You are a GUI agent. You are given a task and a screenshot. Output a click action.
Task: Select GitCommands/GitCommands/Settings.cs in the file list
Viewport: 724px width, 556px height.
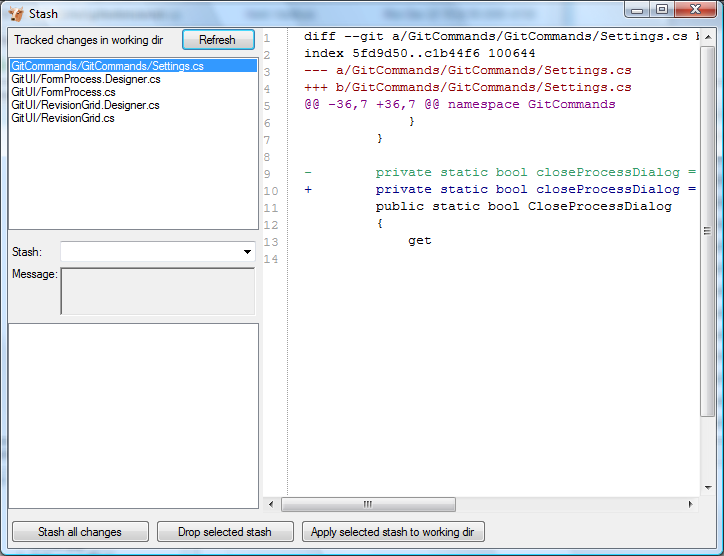pos(133,66)
